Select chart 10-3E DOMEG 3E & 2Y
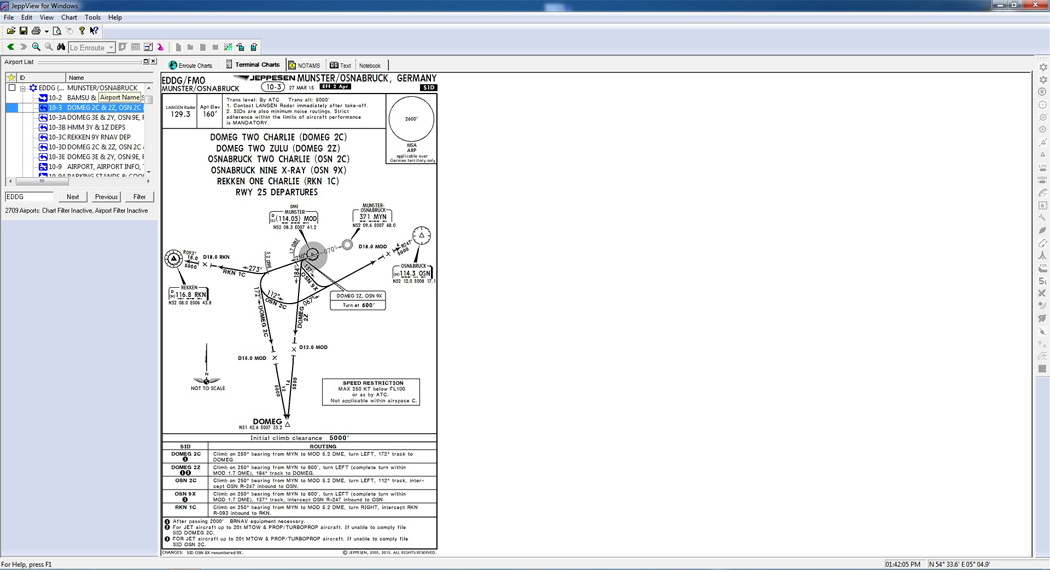 tap(90, 157)
